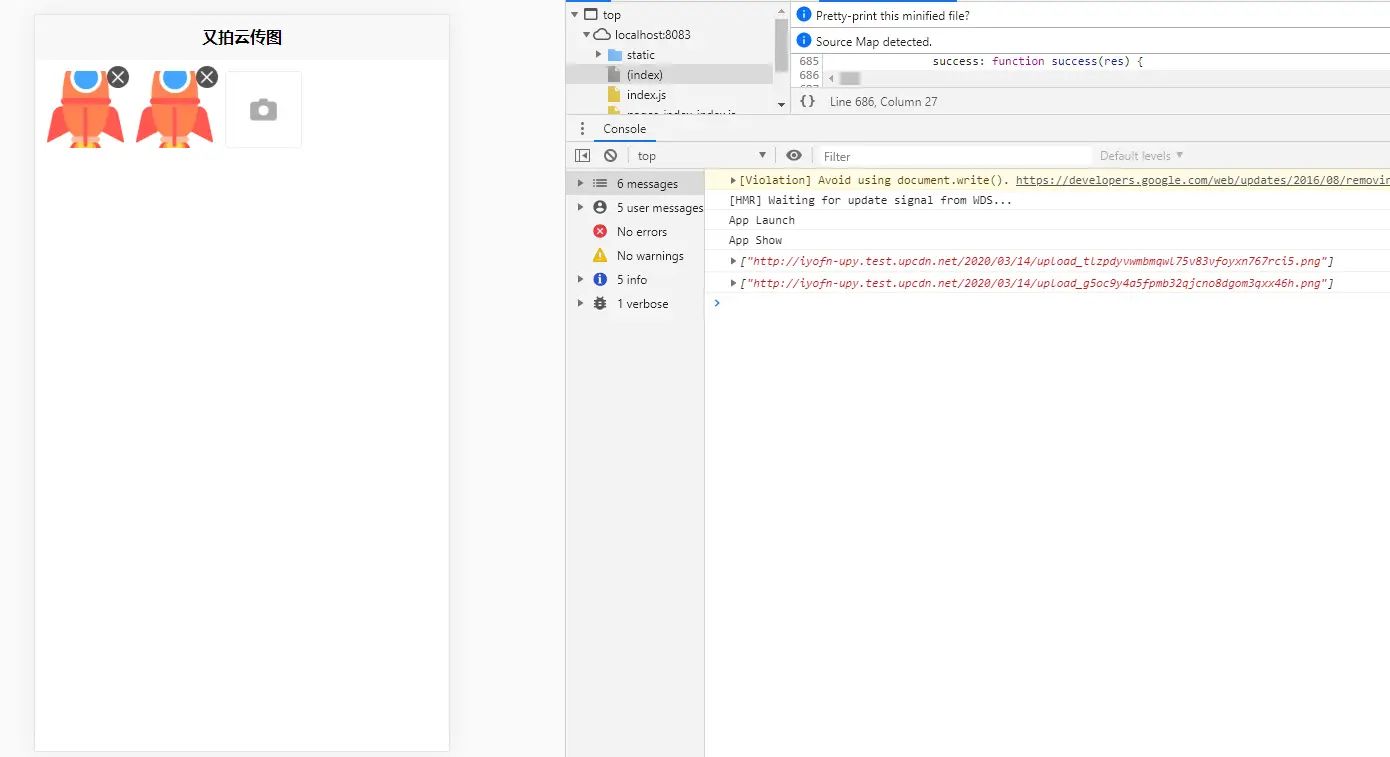Click the cloud icon beside localhost:8083
This screenshot has height=757, width=1390.
602,35
